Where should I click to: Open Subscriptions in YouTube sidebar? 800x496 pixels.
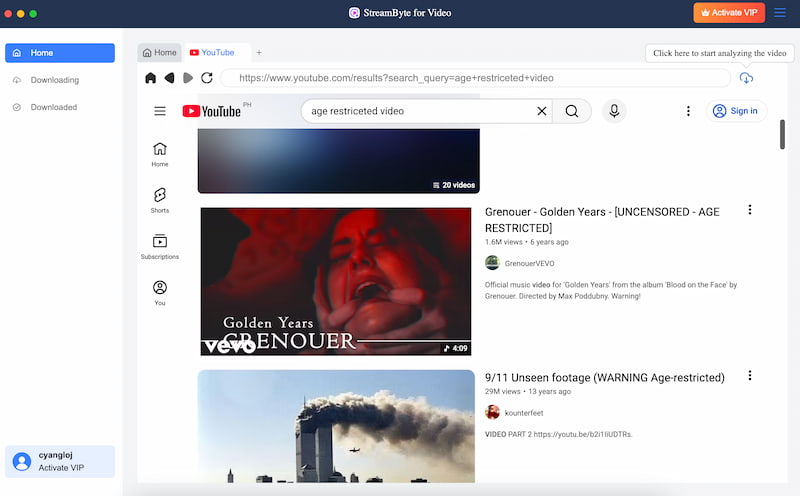[160, 247]
